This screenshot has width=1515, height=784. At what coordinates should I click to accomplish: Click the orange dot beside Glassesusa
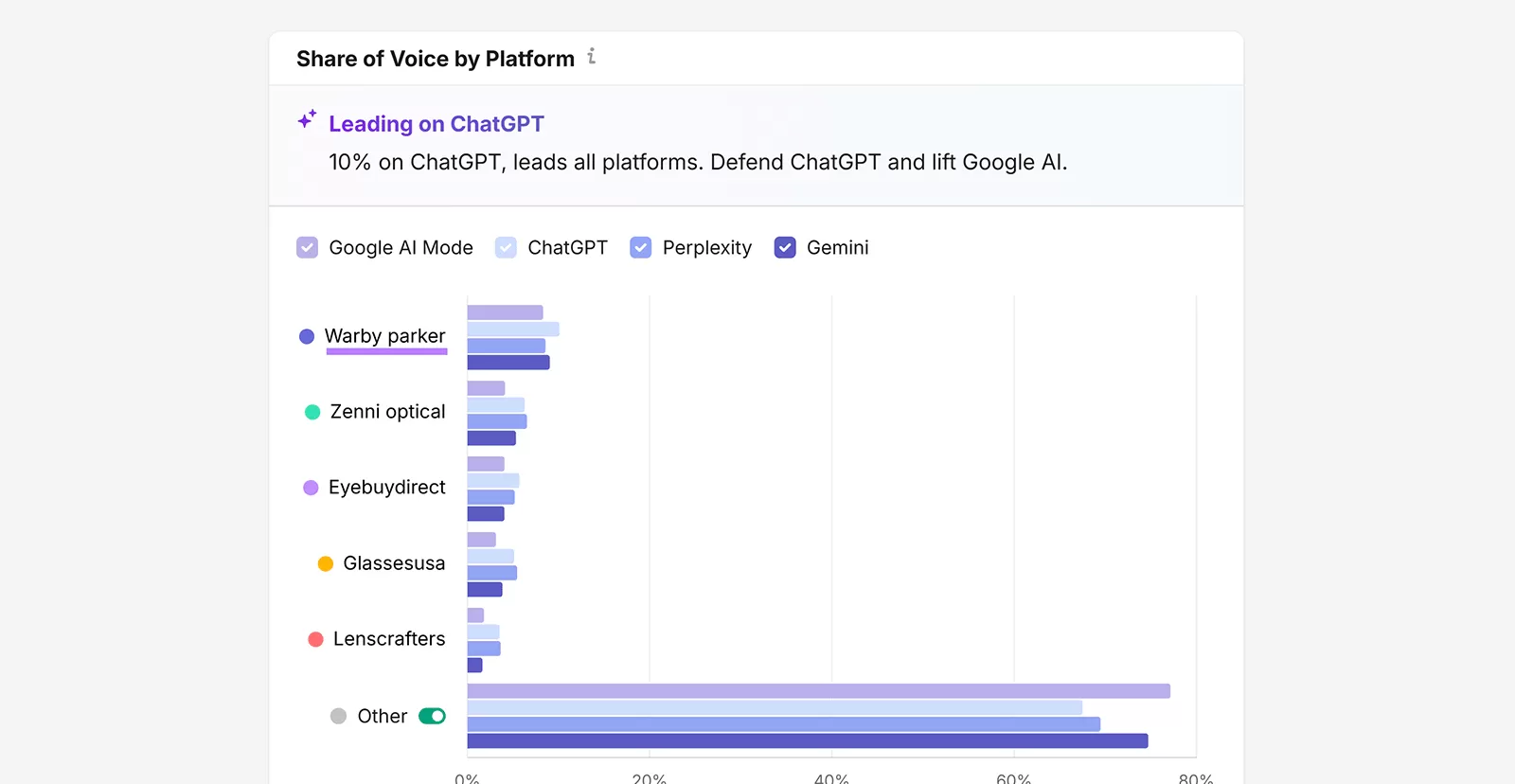(x=326, y=563)
